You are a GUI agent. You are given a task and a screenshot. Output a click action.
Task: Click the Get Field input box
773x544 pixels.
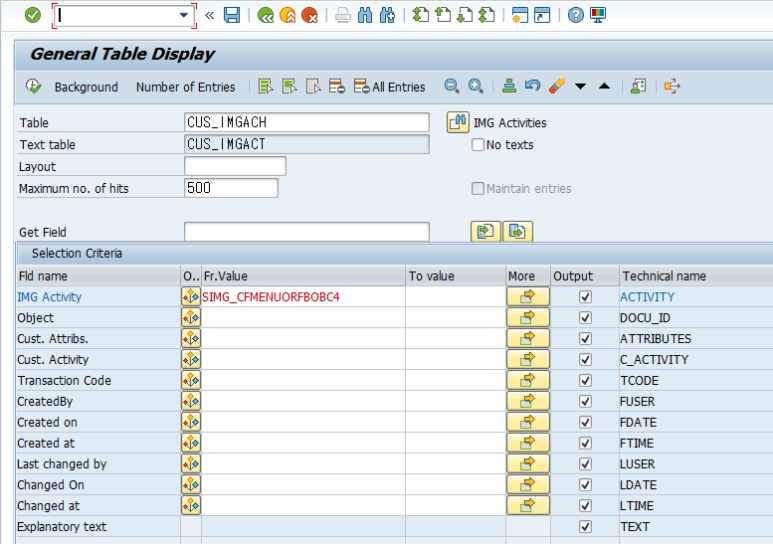(x=307, y=232)
